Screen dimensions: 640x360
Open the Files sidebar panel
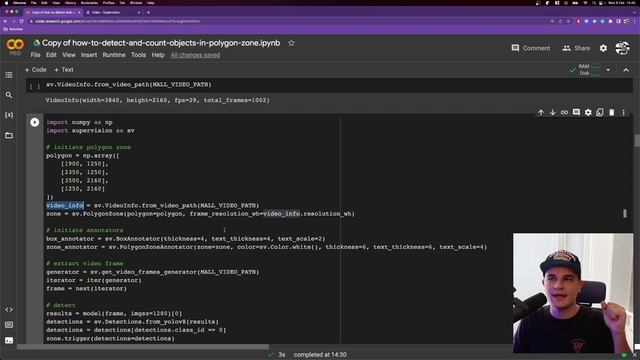coord(9,135)
